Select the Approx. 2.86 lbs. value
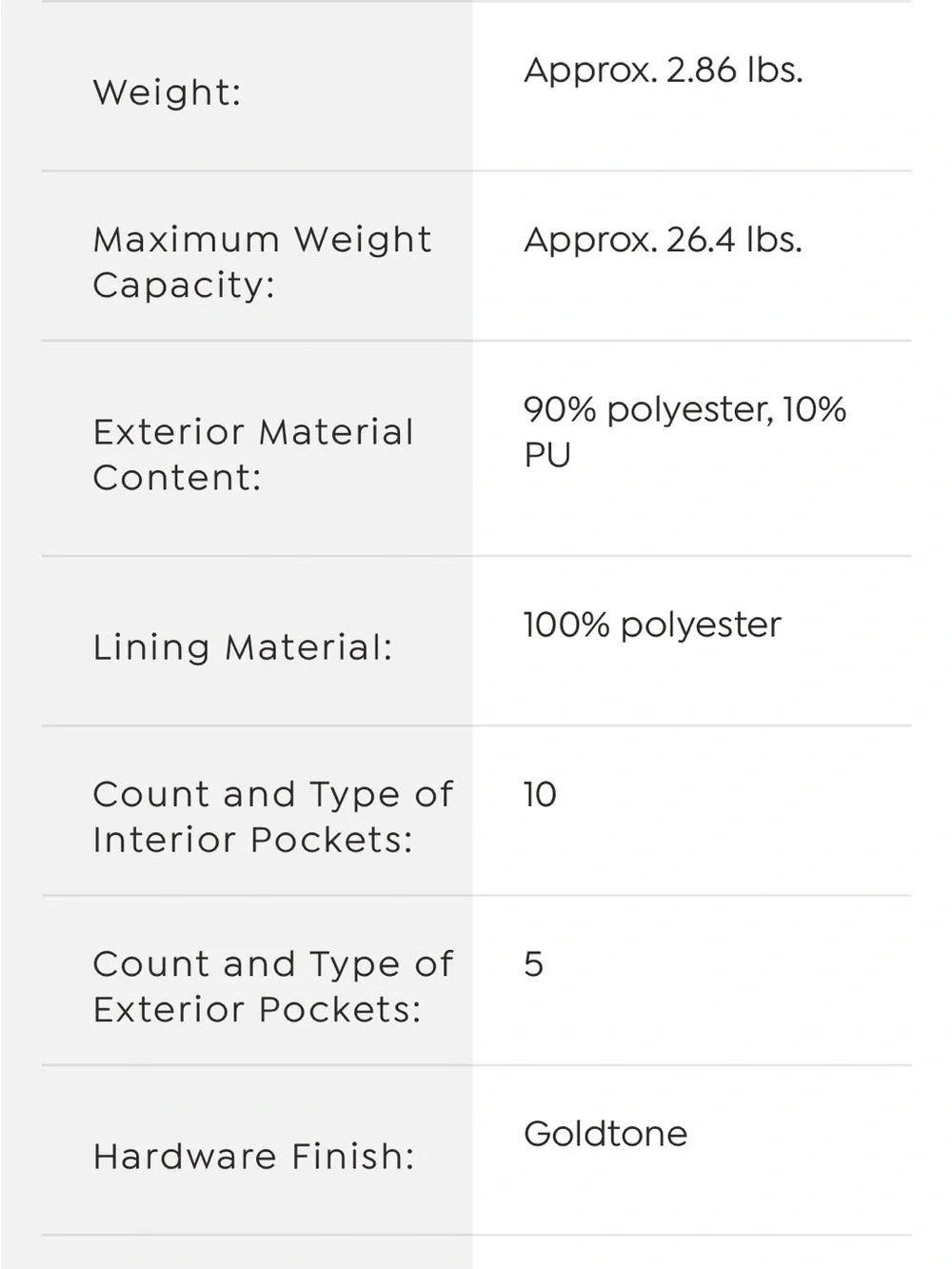The width and height of the screenshot is (952, 1269). 664,70
